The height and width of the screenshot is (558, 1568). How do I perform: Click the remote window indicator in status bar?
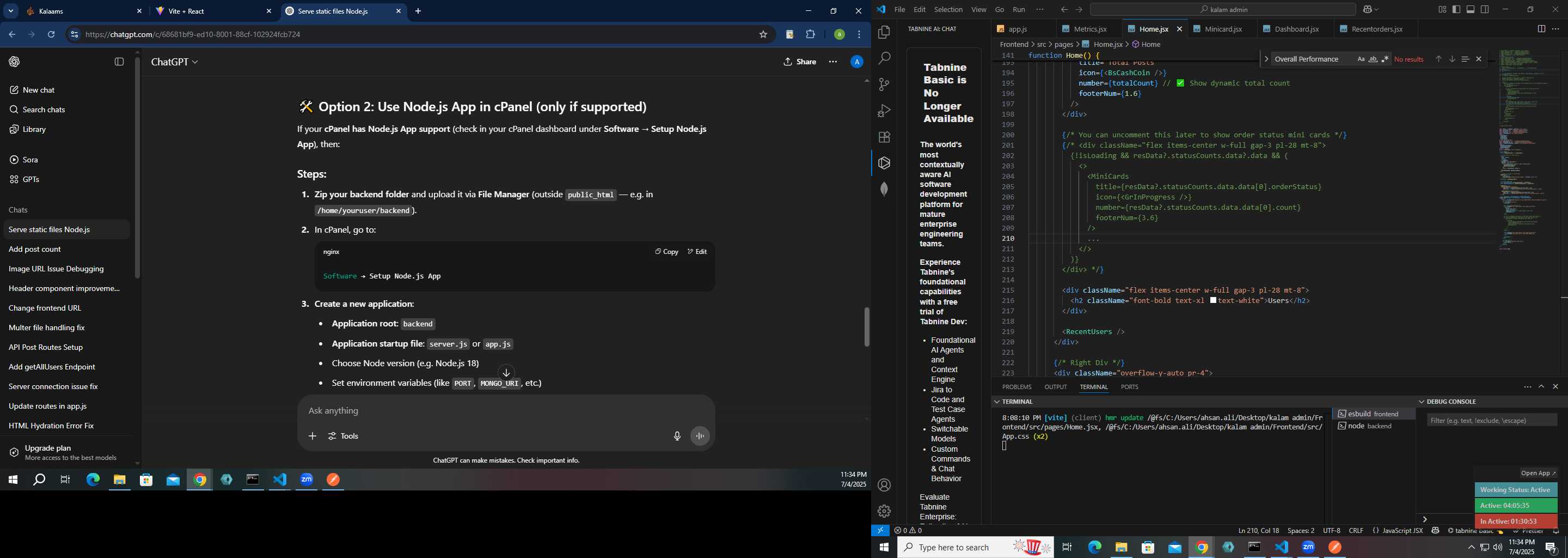pyautogui.click(x=880, y=531)
